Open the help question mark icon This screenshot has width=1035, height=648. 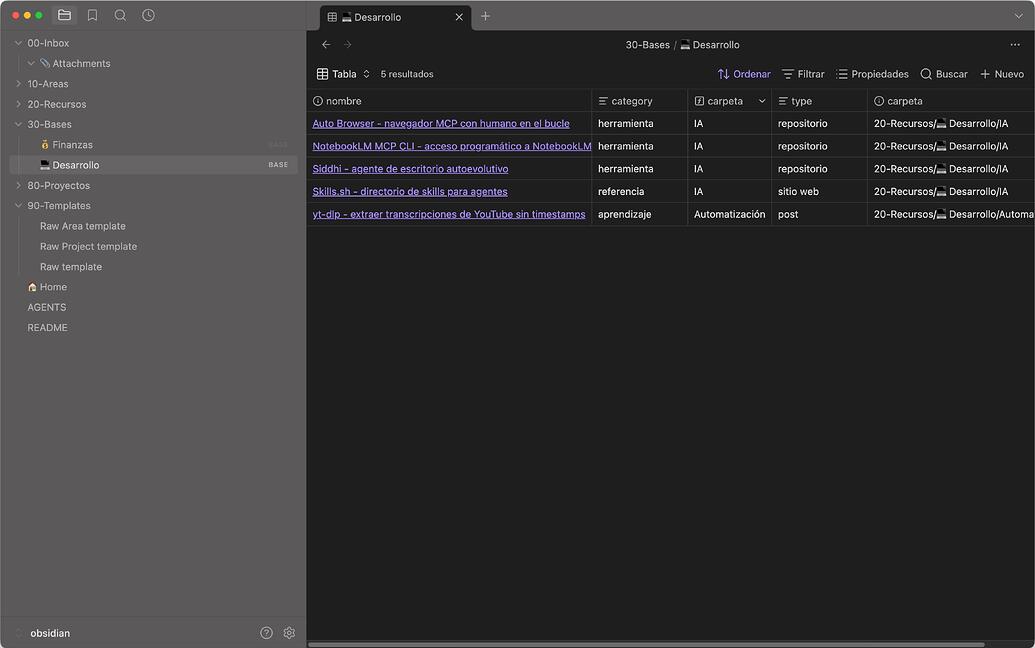266,633
